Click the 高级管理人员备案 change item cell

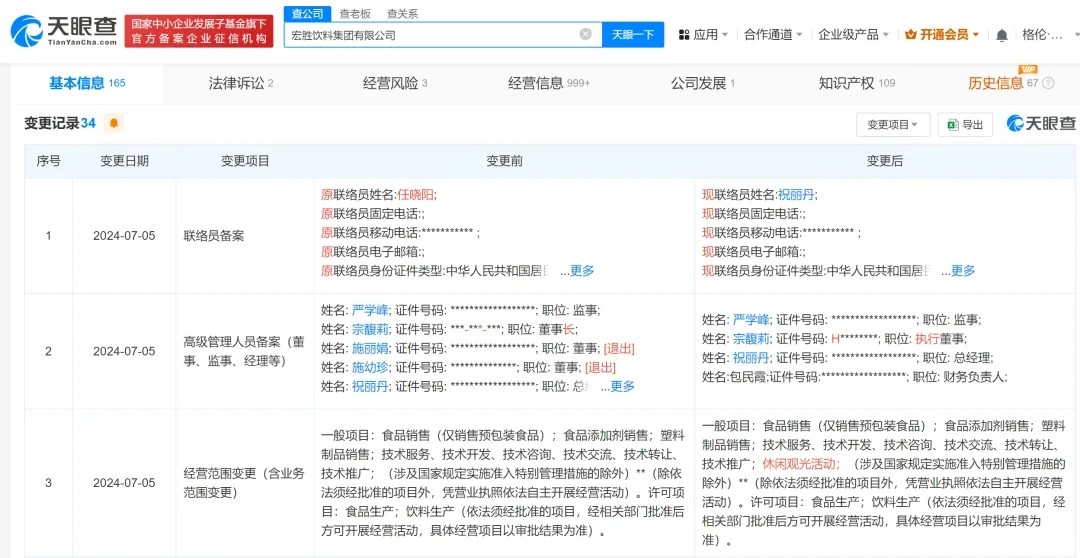click(x=243, y=351)
